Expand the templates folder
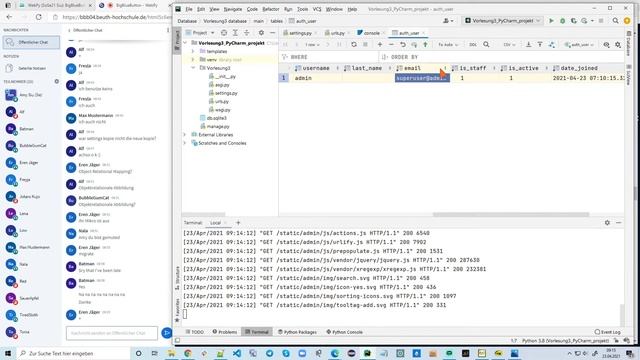The height and width of the screenshot is (360, 640). [193, 51]
